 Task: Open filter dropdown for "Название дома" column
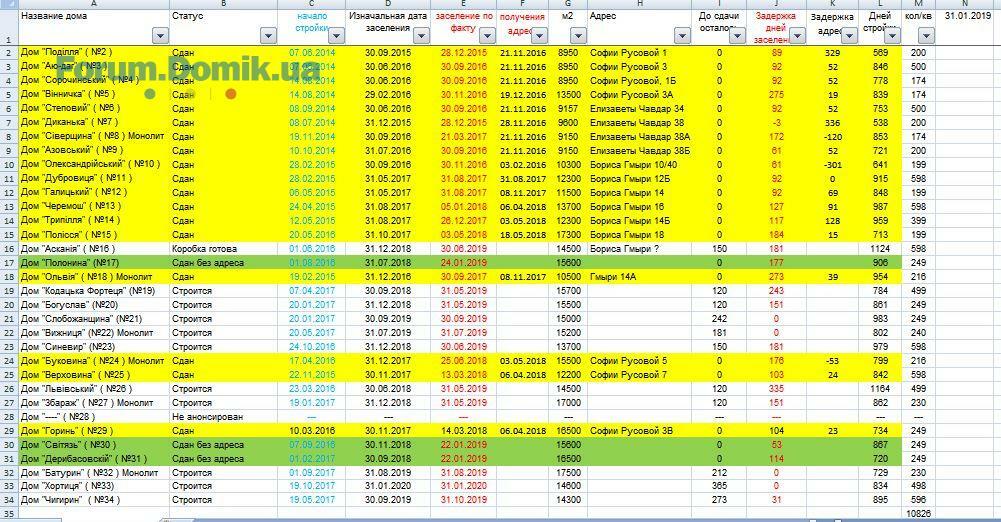pyautogui.click(x=160, y=36)
